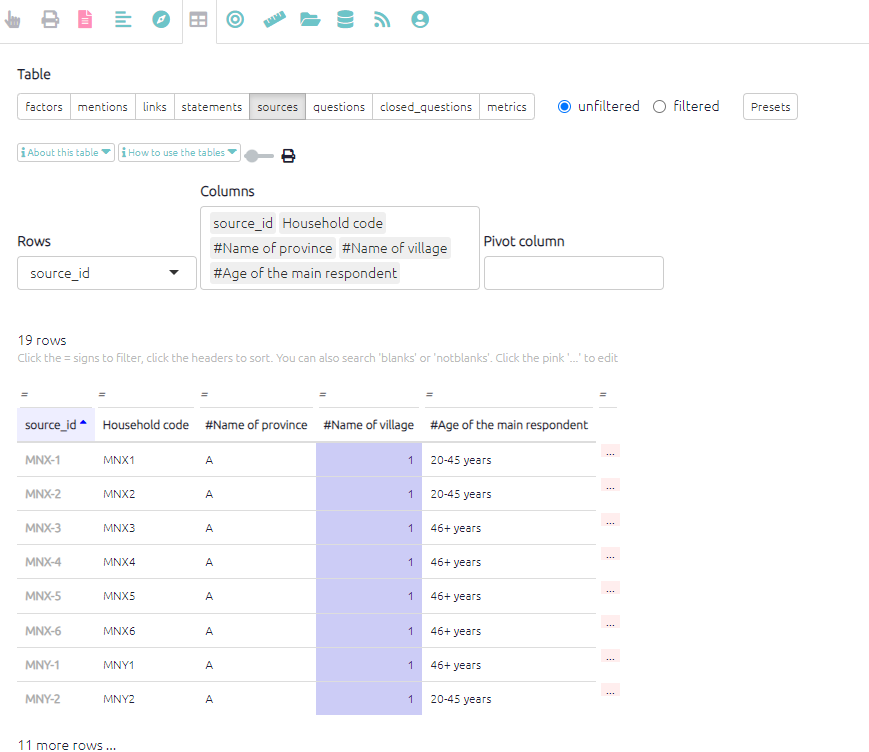
Task: Open the folder icon in top toolbar
Action: pyautogui.click(x=310, y=20)
